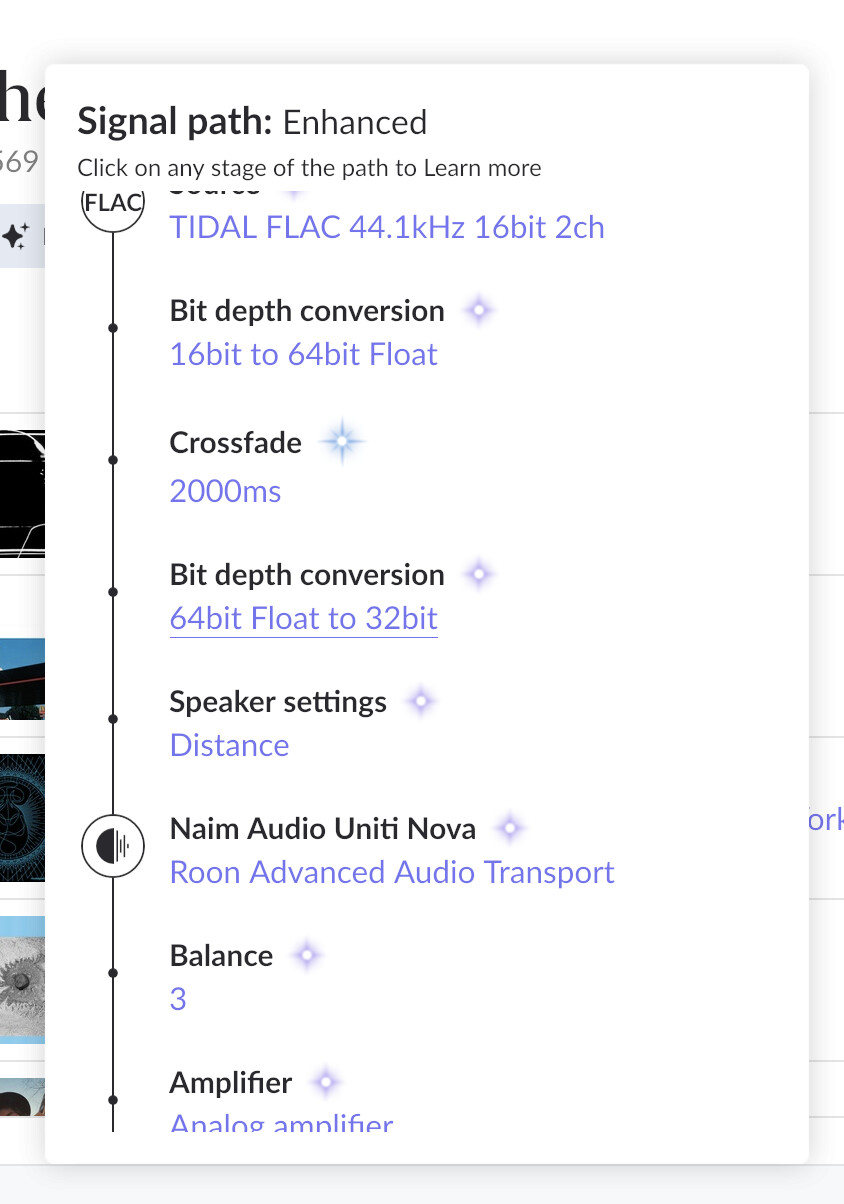Click star icon next to Balance
844x1204 pixels.
pyautogui.click(x=307, y=956)
